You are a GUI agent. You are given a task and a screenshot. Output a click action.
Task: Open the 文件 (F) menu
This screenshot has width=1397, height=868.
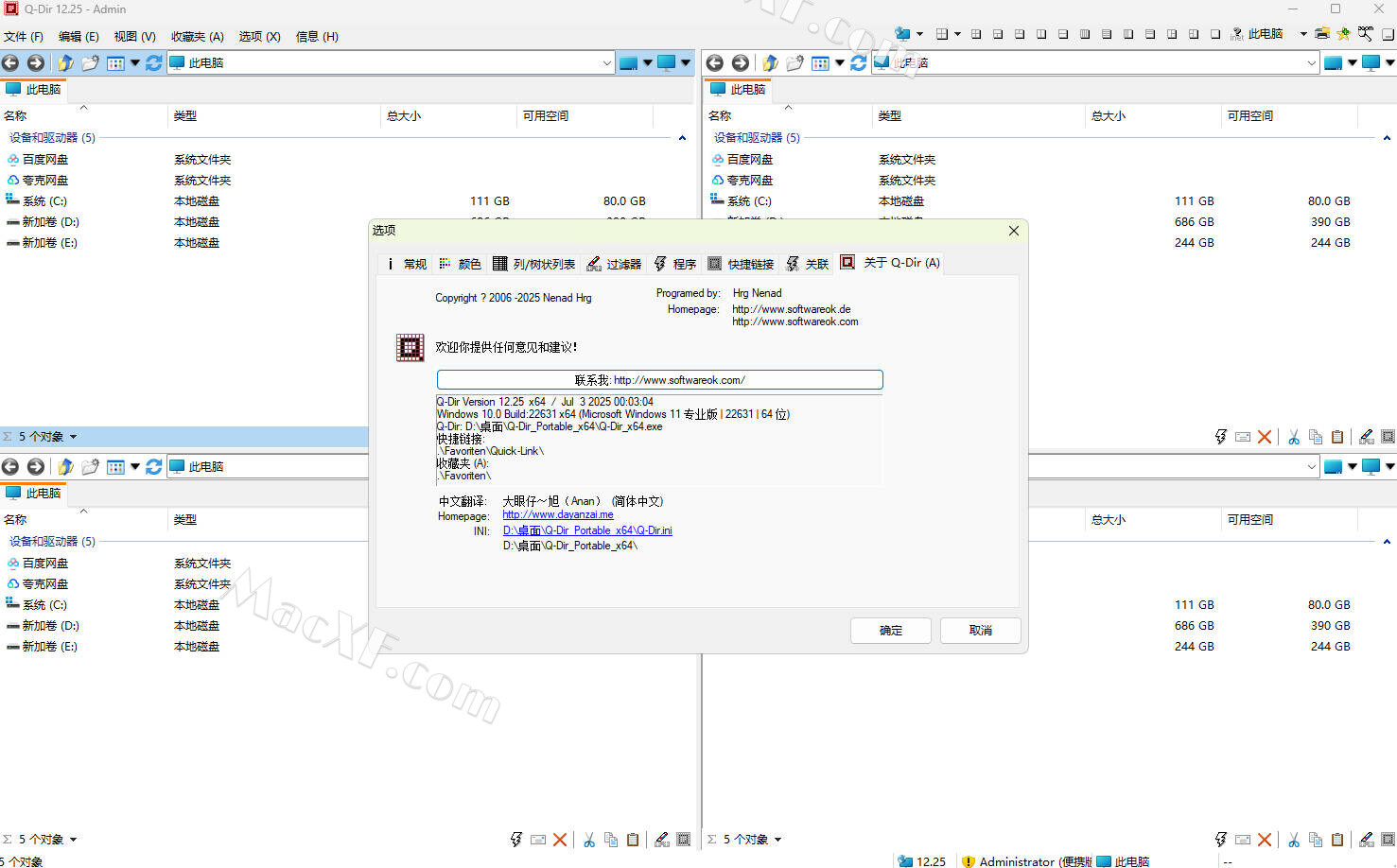point(24,37)
